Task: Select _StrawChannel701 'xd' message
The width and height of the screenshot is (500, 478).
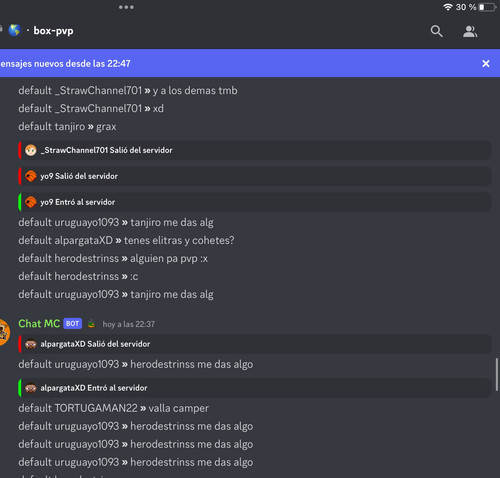Action: click(x=91, y=108)
